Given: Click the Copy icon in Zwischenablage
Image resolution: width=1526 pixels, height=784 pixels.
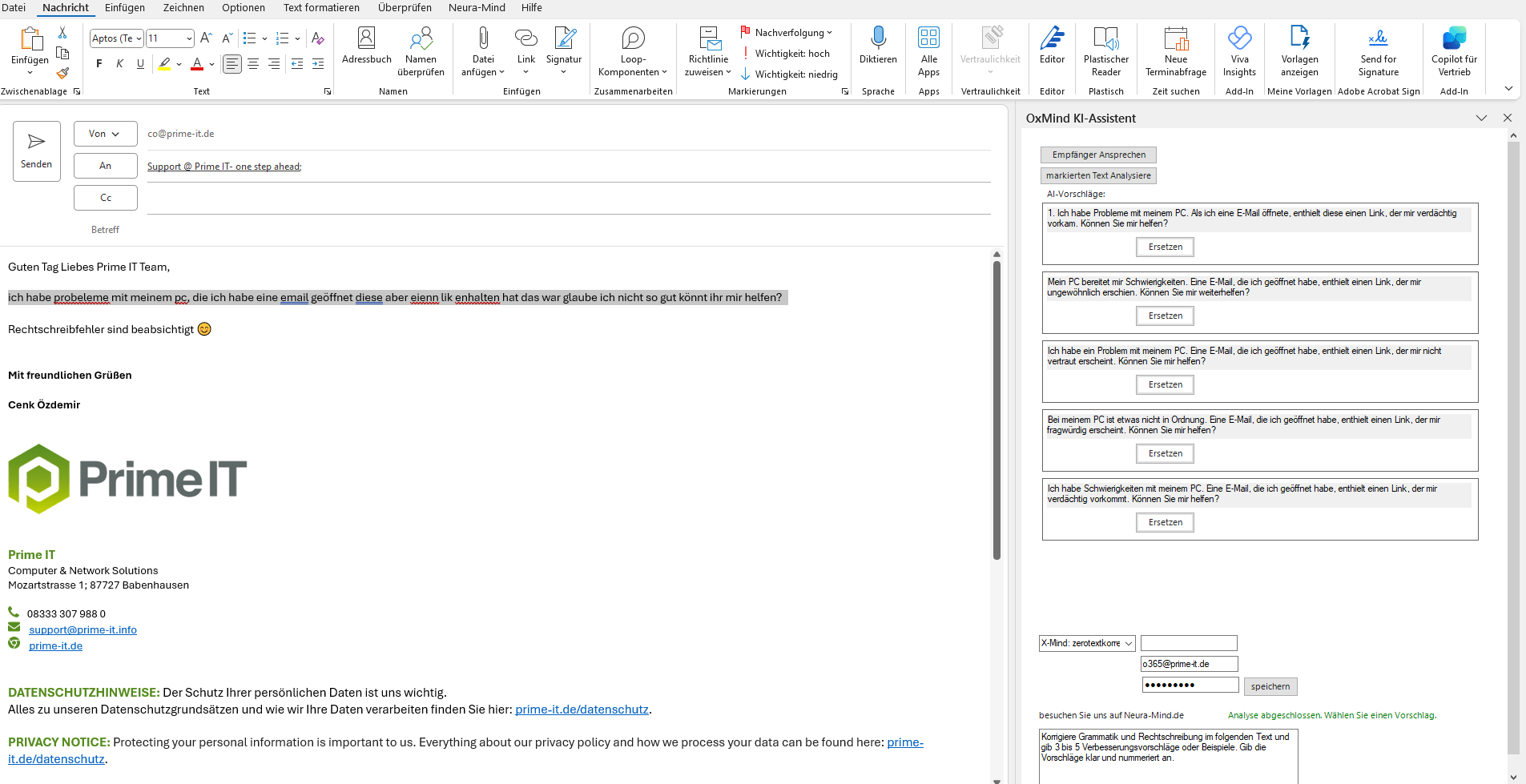Looking at the screenshot, I should [x=62, y=53].
